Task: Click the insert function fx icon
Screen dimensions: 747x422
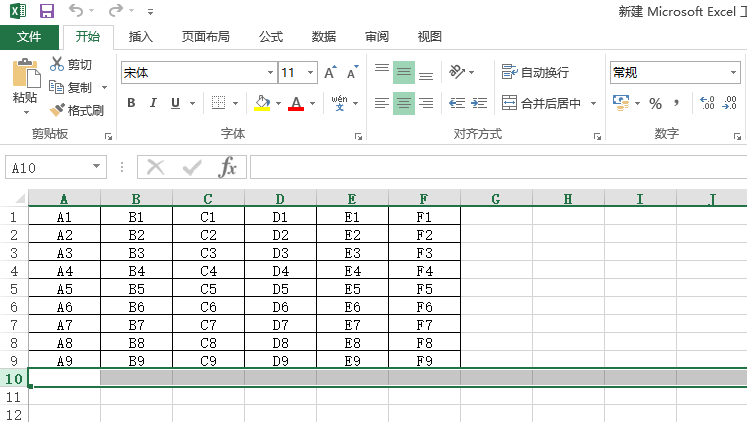Action: (x=228, y=167)
